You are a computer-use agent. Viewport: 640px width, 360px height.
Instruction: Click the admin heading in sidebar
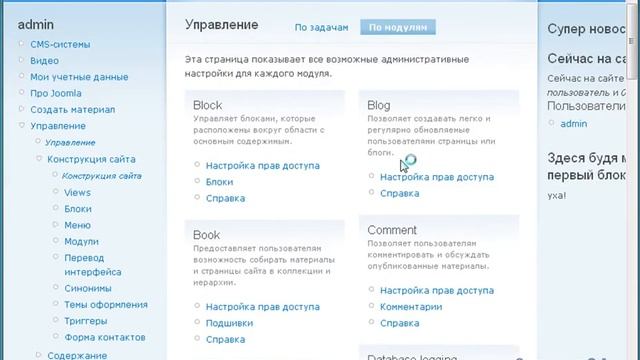pyautogui.click(x=36, y=25)
